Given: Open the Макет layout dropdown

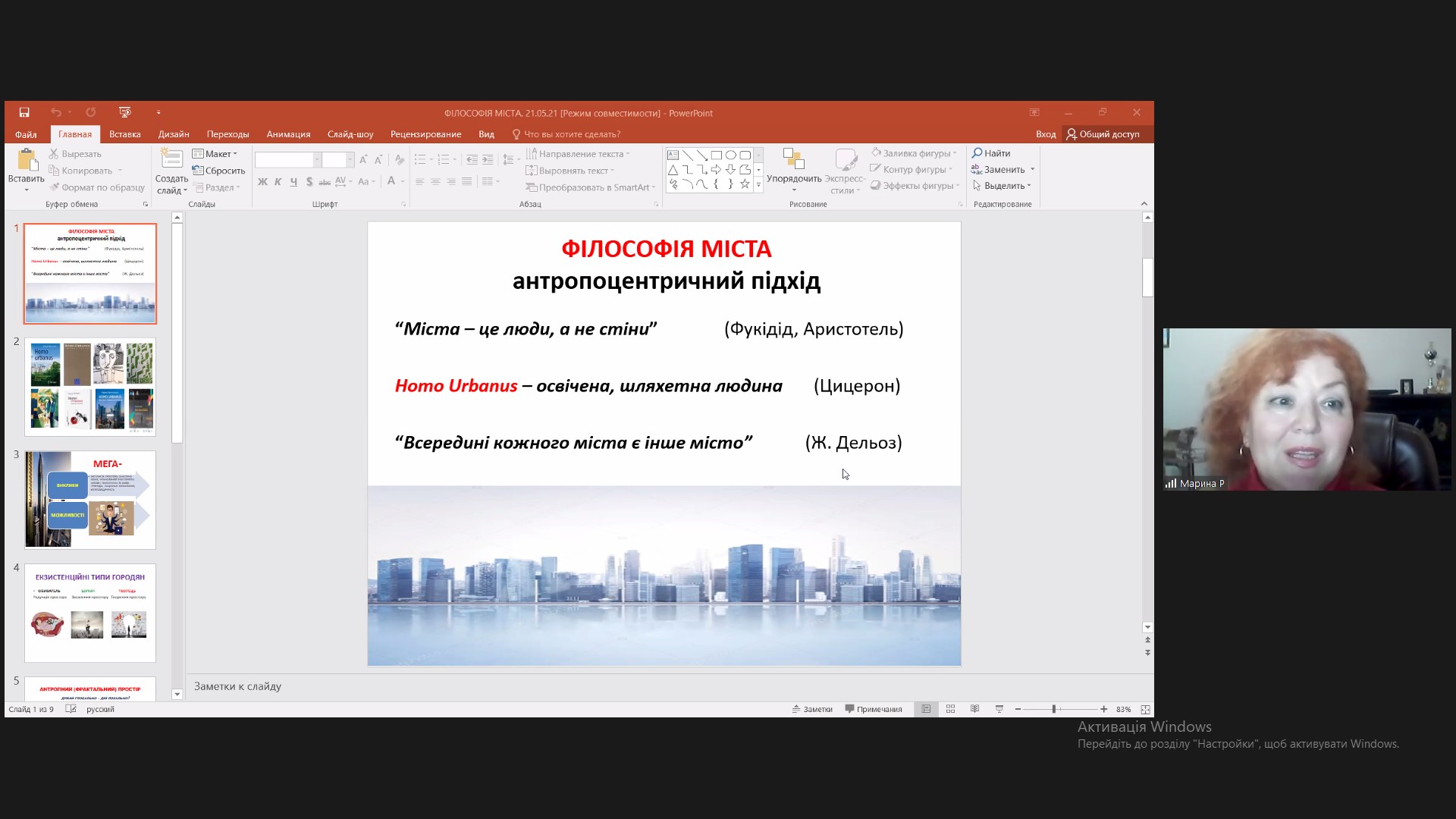Looking at the screenshot, I should 215,154.
